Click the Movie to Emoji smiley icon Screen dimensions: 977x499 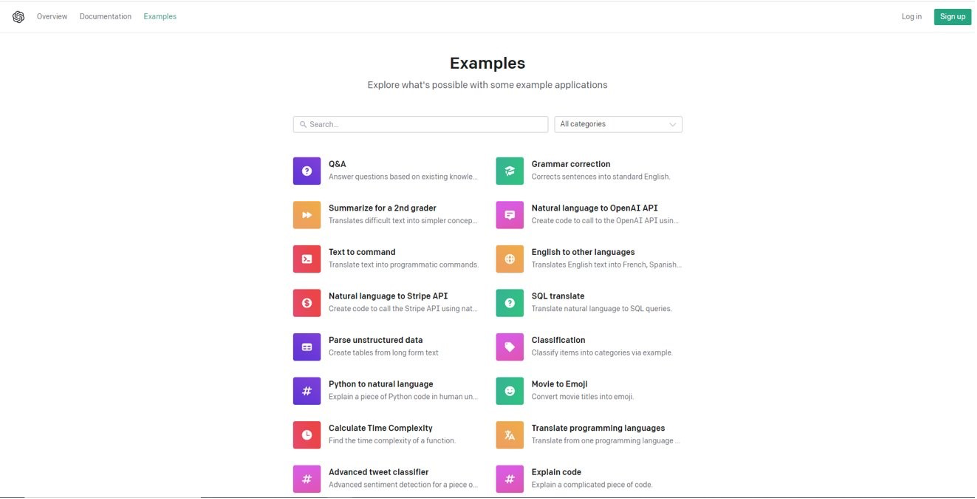[510, 391]
